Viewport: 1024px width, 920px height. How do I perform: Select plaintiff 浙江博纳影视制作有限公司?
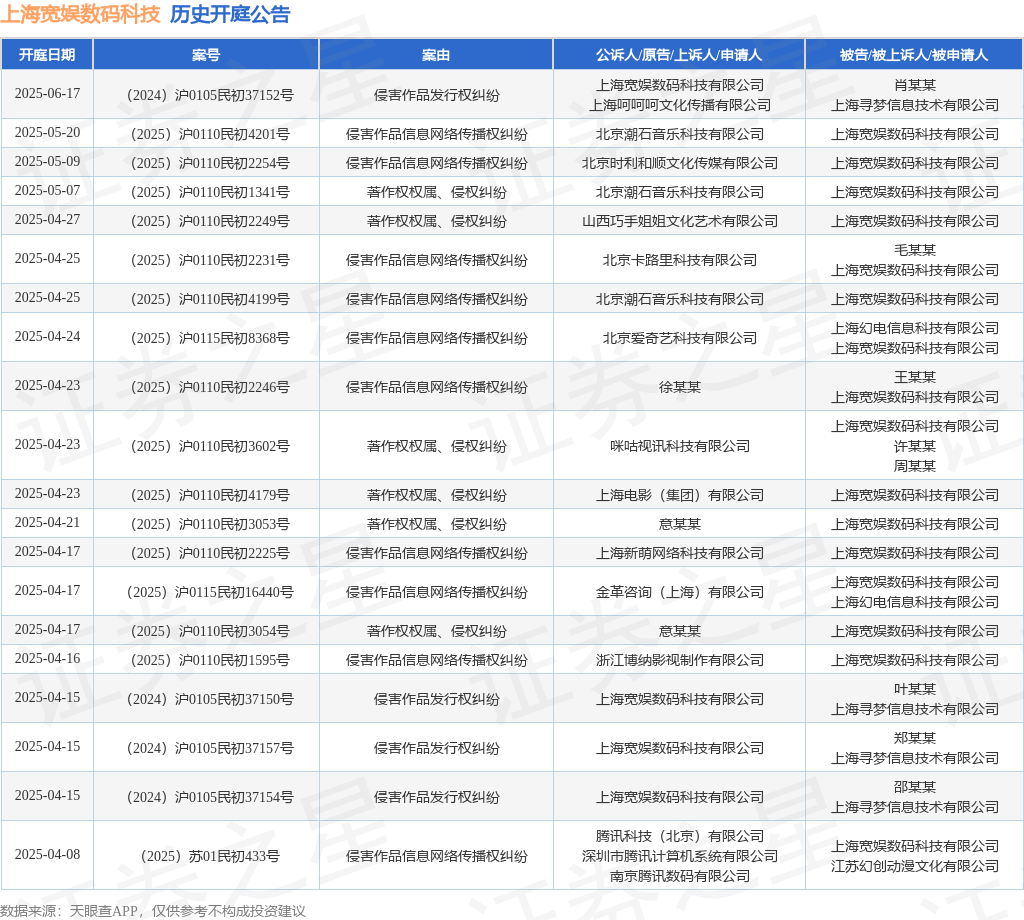(680, 660)
